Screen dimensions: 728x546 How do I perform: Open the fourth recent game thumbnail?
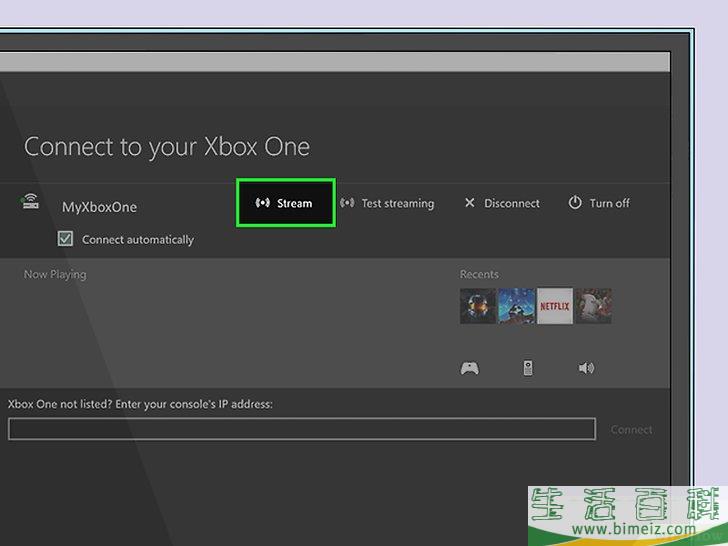pos(593,306)
